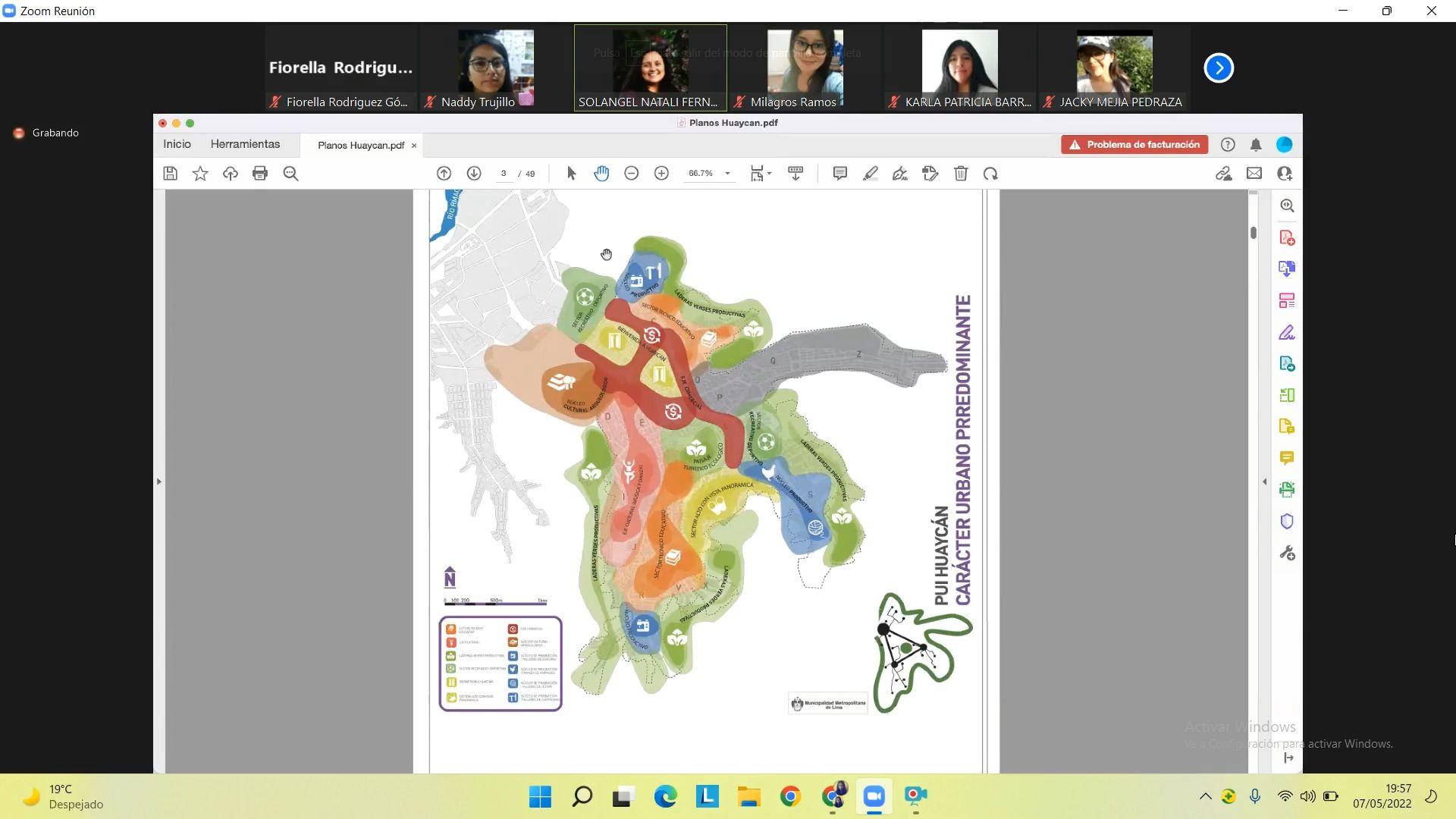
Task: Print the document using printer icon
Action: (260, 174)
